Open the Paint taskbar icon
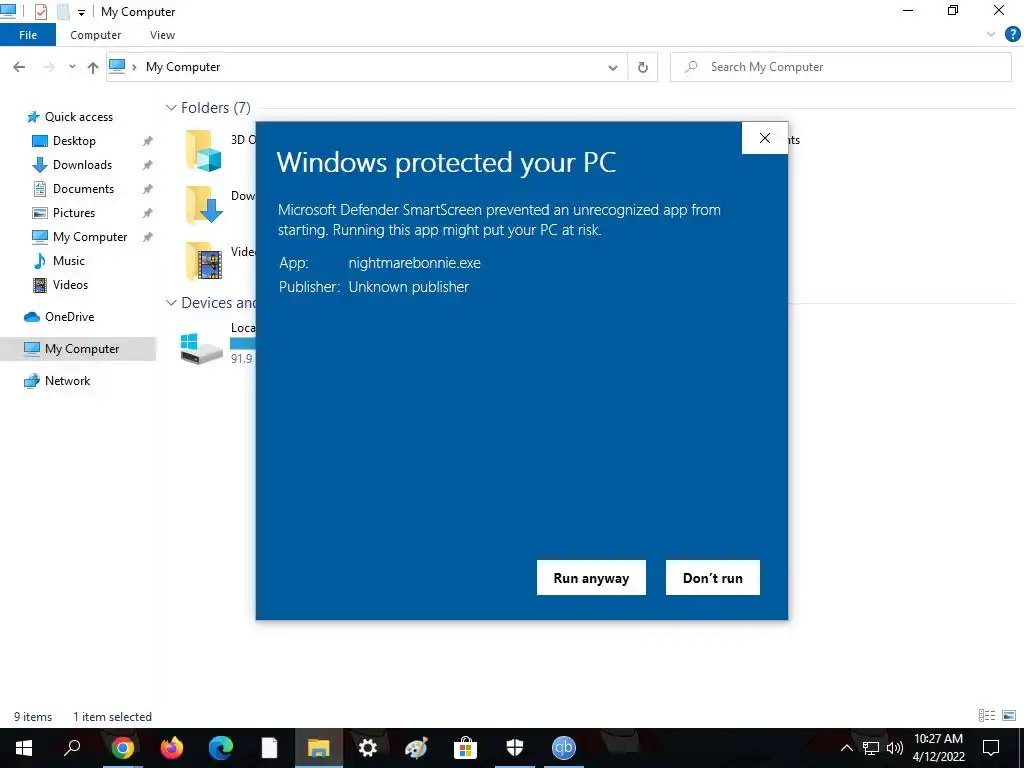The image size is (1024, 768). 416,748
